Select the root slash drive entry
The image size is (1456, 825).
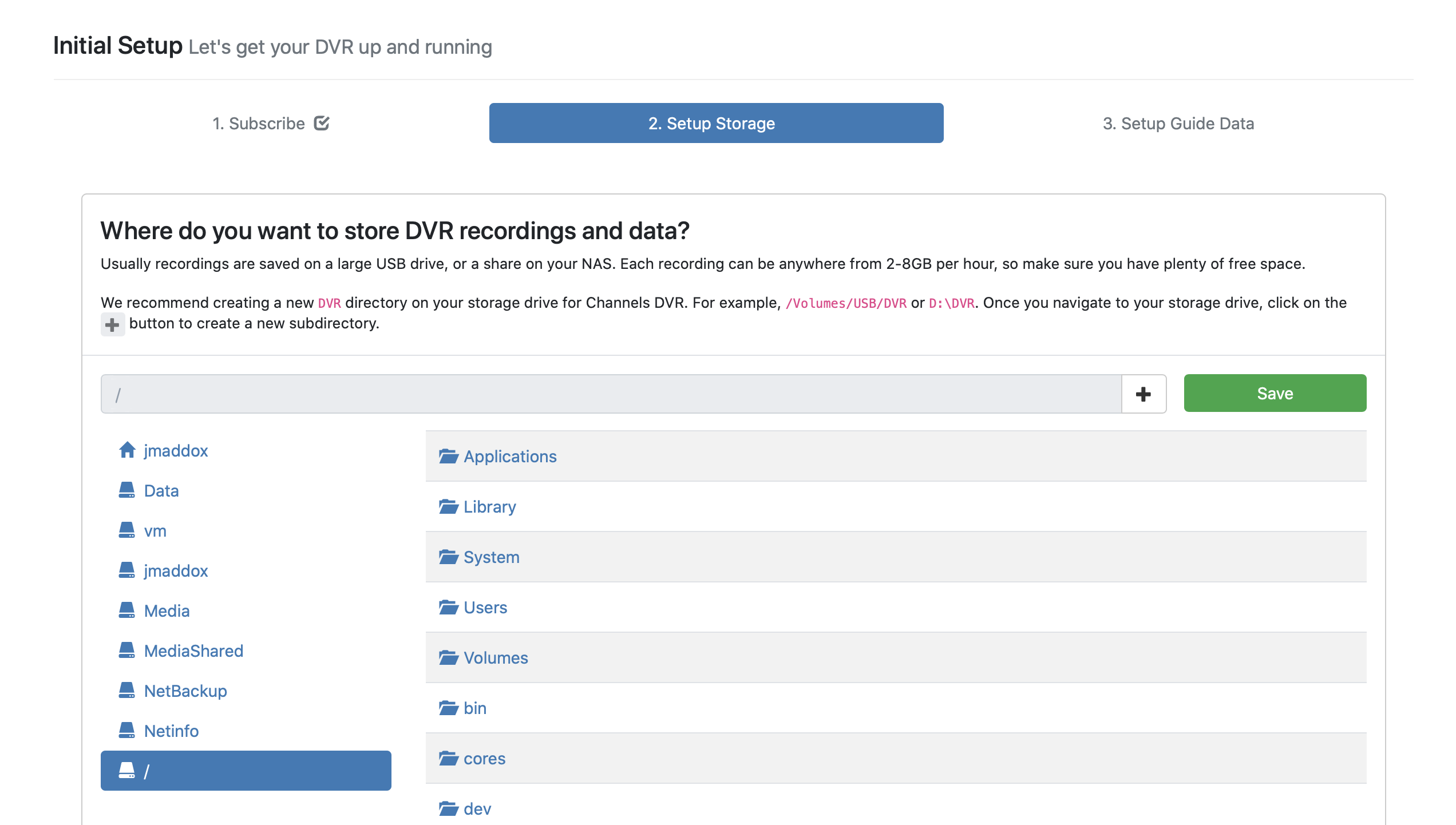tap(246, 771)
